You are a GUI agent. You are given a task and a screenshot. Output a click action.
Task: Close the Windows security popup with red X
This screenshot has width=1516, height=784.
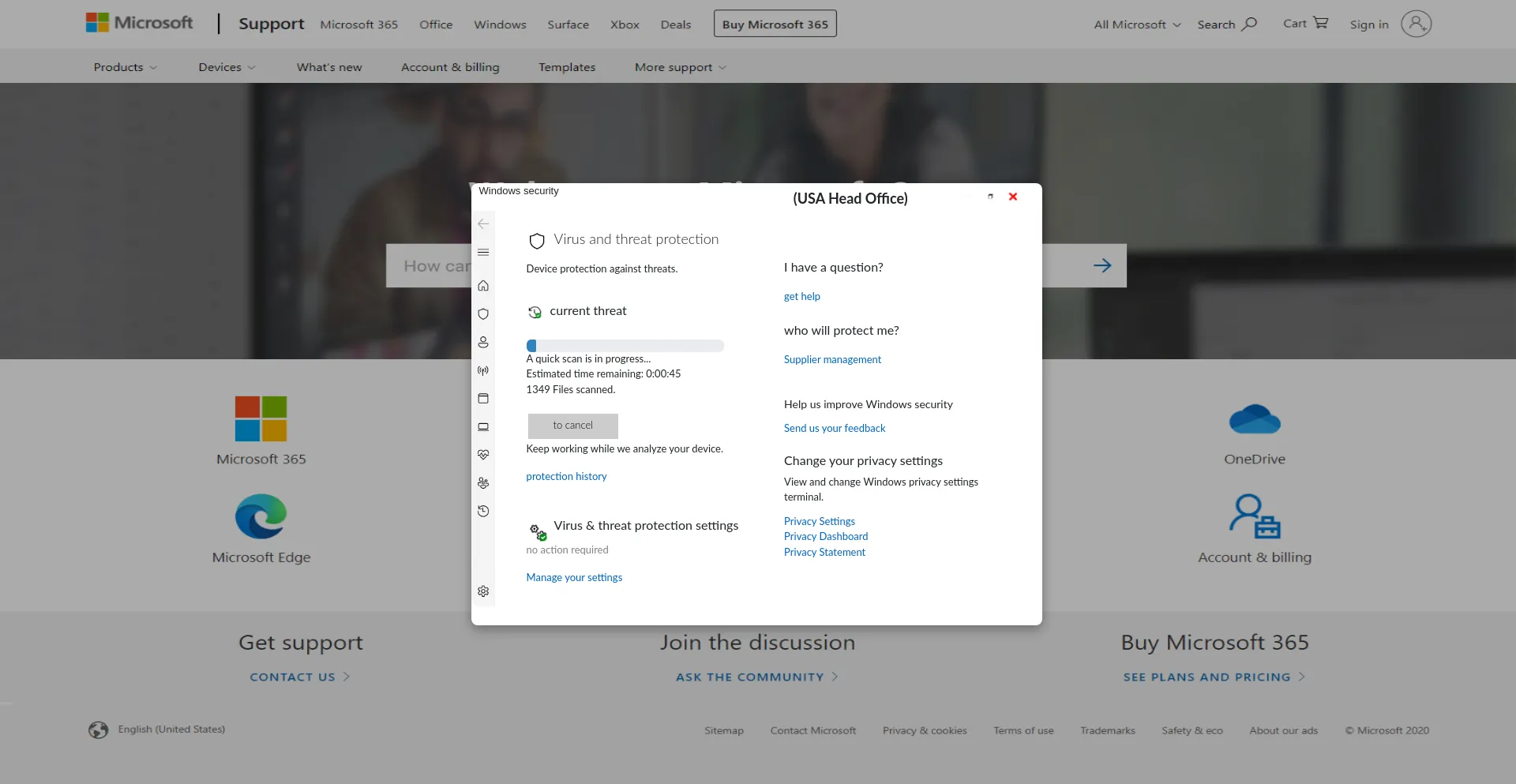coord(1013,197)
